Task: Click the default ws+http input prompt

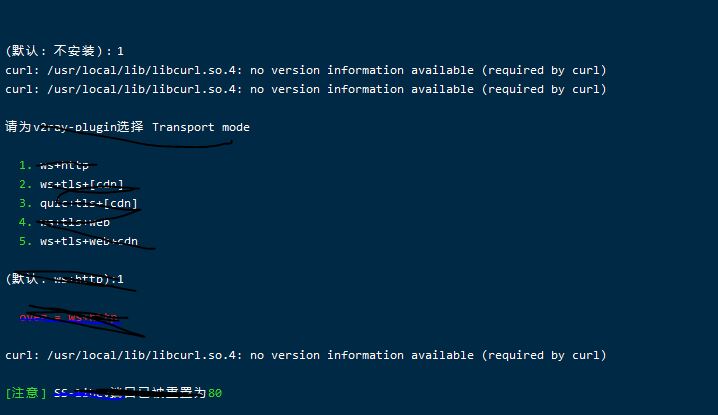Action: [x=65, y=279]
